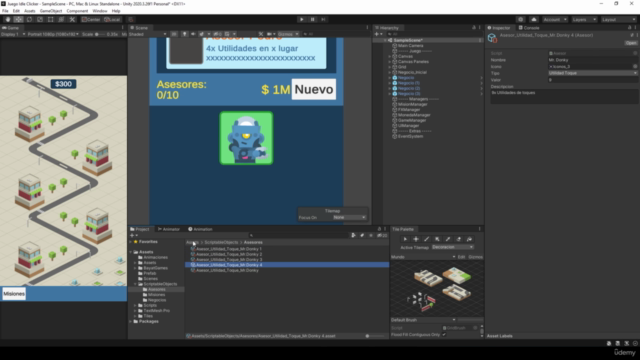This screenshot has width=640, height=360.
Task: Click the favorite star icon in Project toolbar
Action: [x=371, y=236]
